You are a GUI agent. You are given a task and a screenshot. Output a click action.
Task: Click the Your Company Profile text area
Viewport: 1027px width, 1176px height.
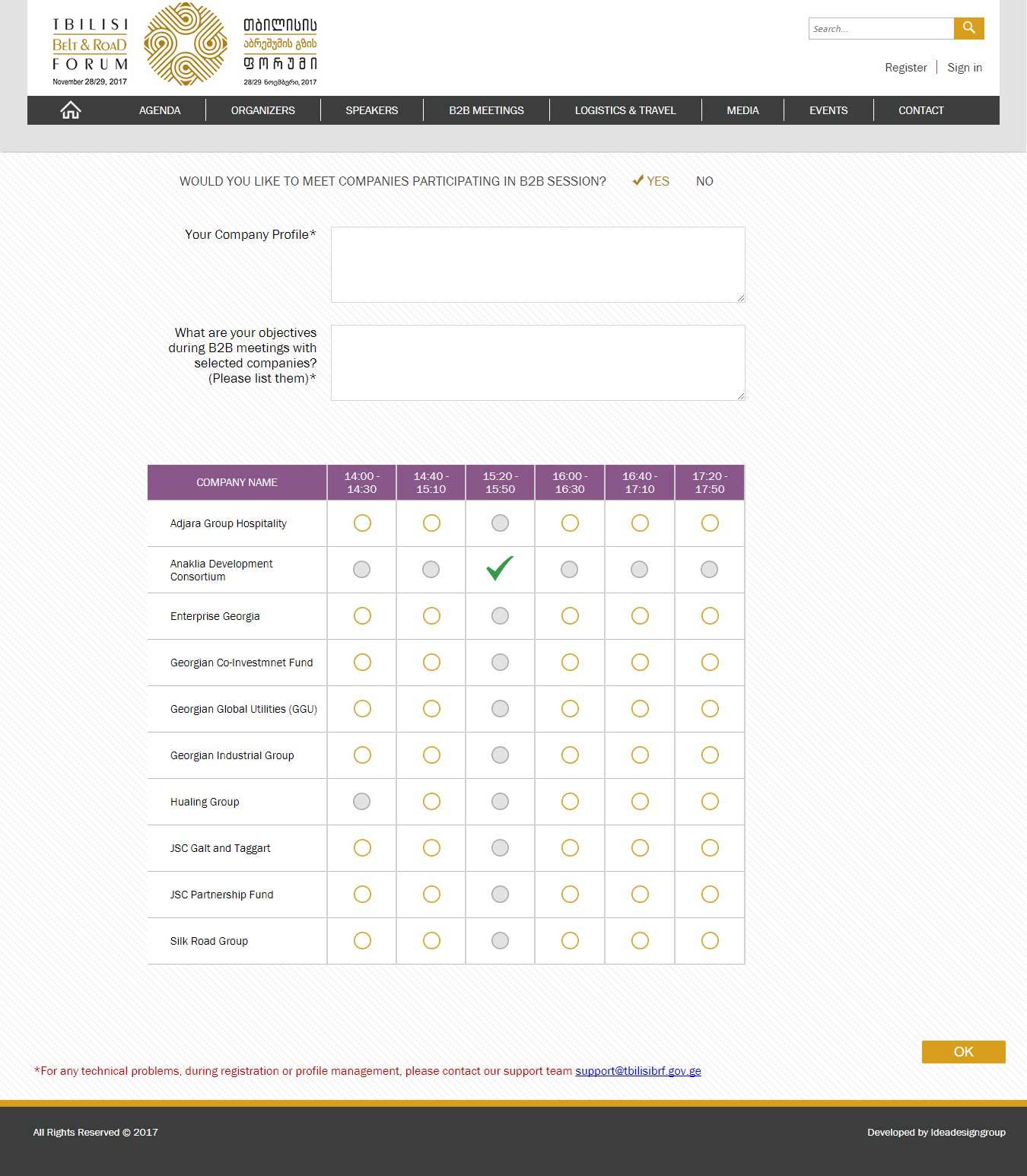point(538,265)
